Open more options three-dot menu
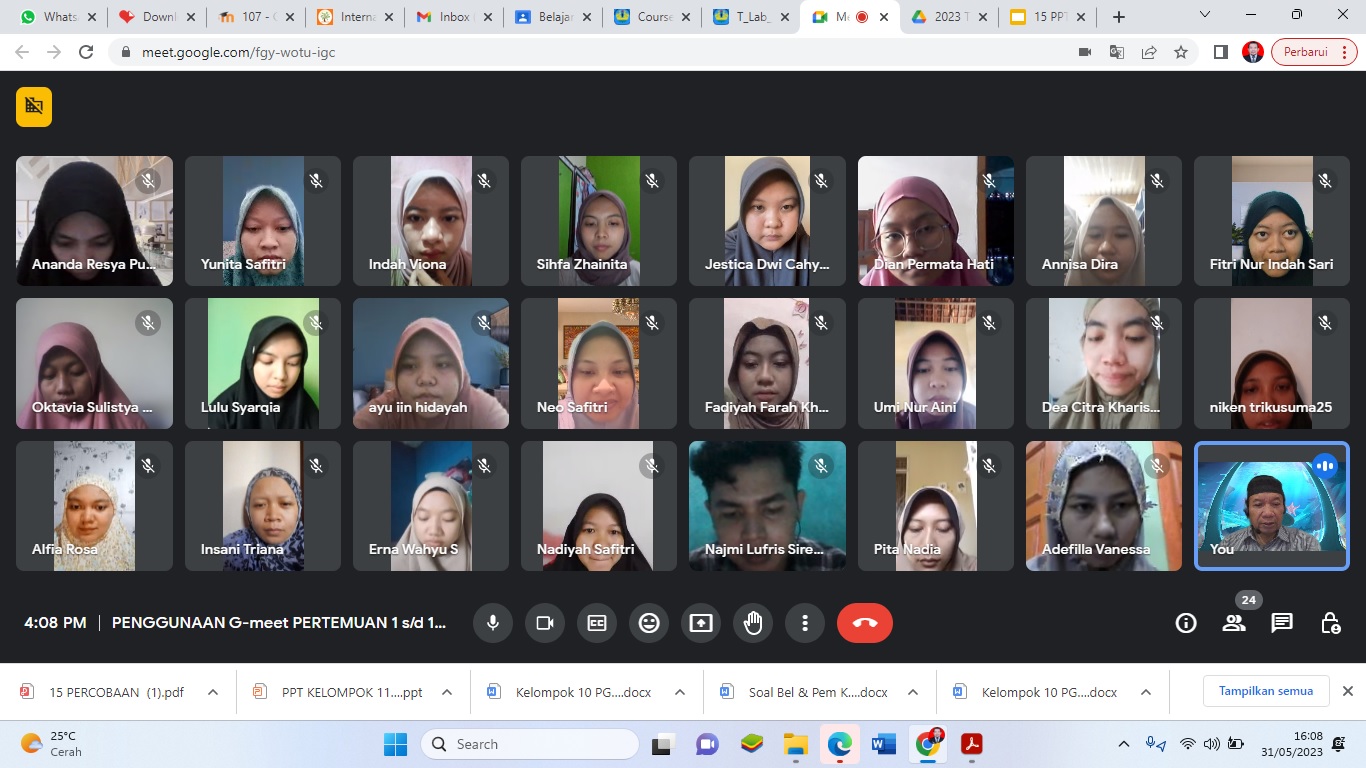 point(805,623)
